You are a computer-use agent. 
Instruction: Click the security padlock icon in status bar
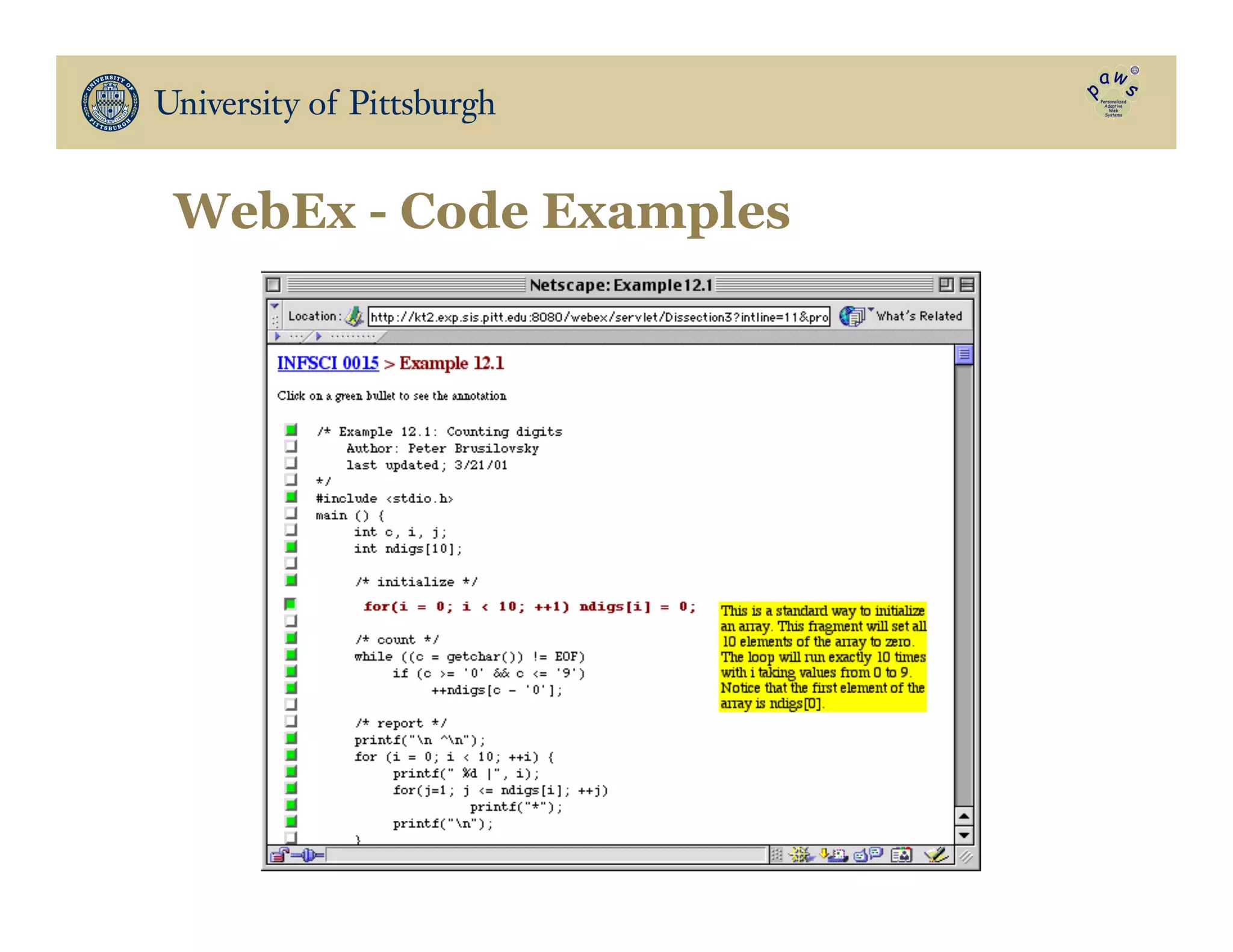[279, 855]
